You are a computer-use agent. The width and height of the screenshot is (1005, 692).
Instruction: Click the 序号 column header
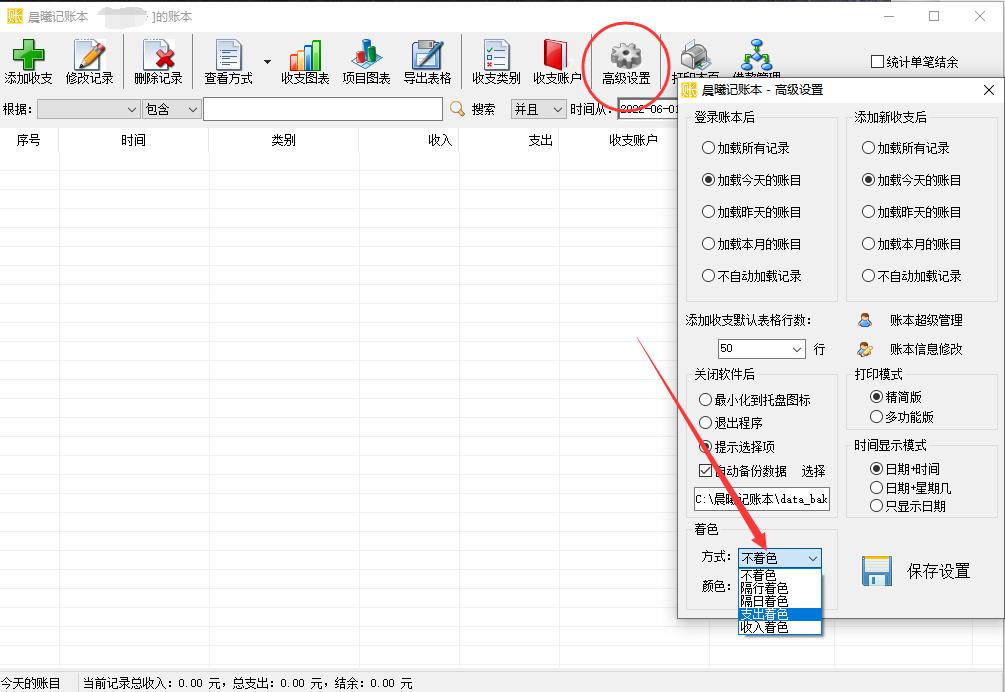tap(29, 140)
